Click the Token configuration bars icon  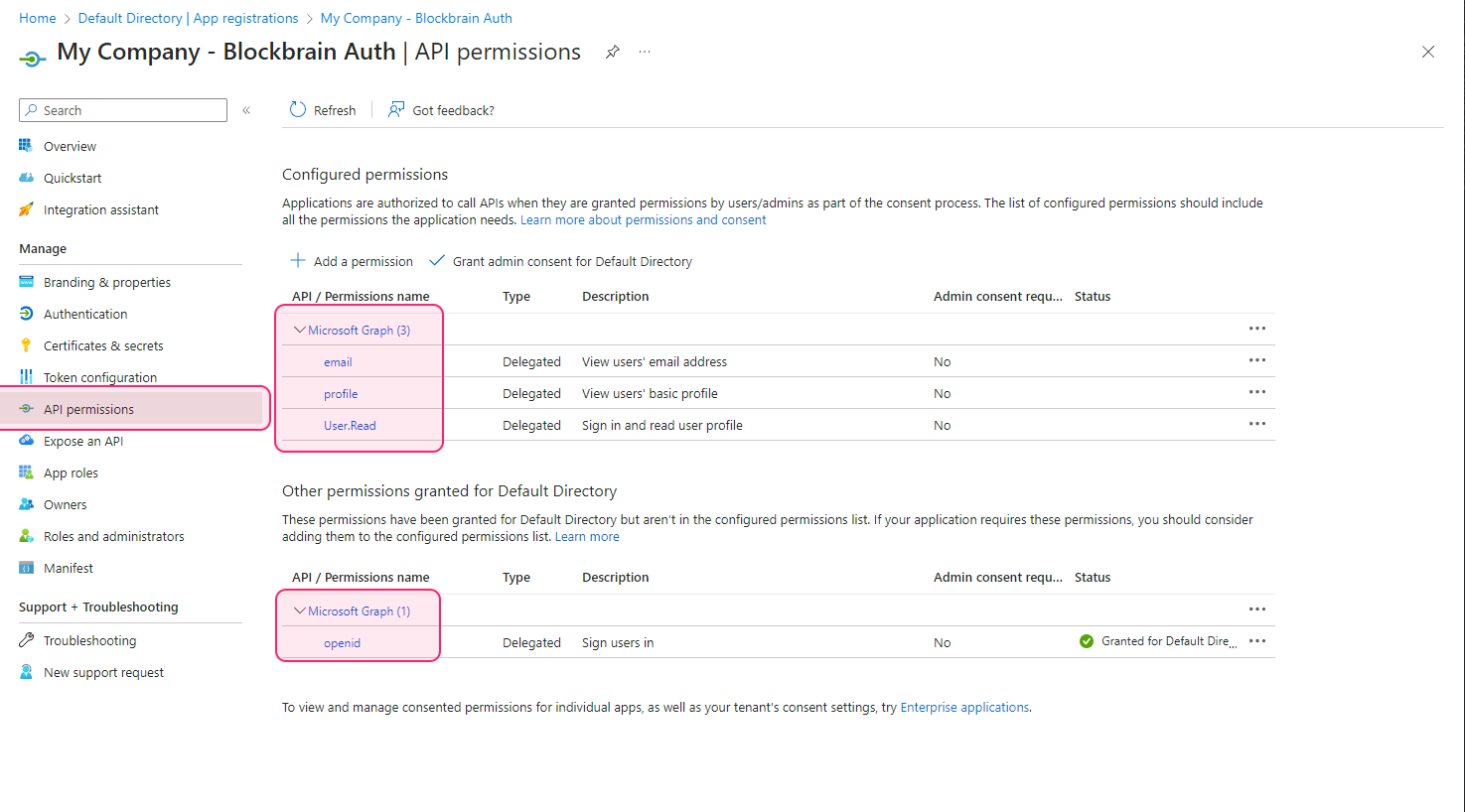tap(26, 377)
